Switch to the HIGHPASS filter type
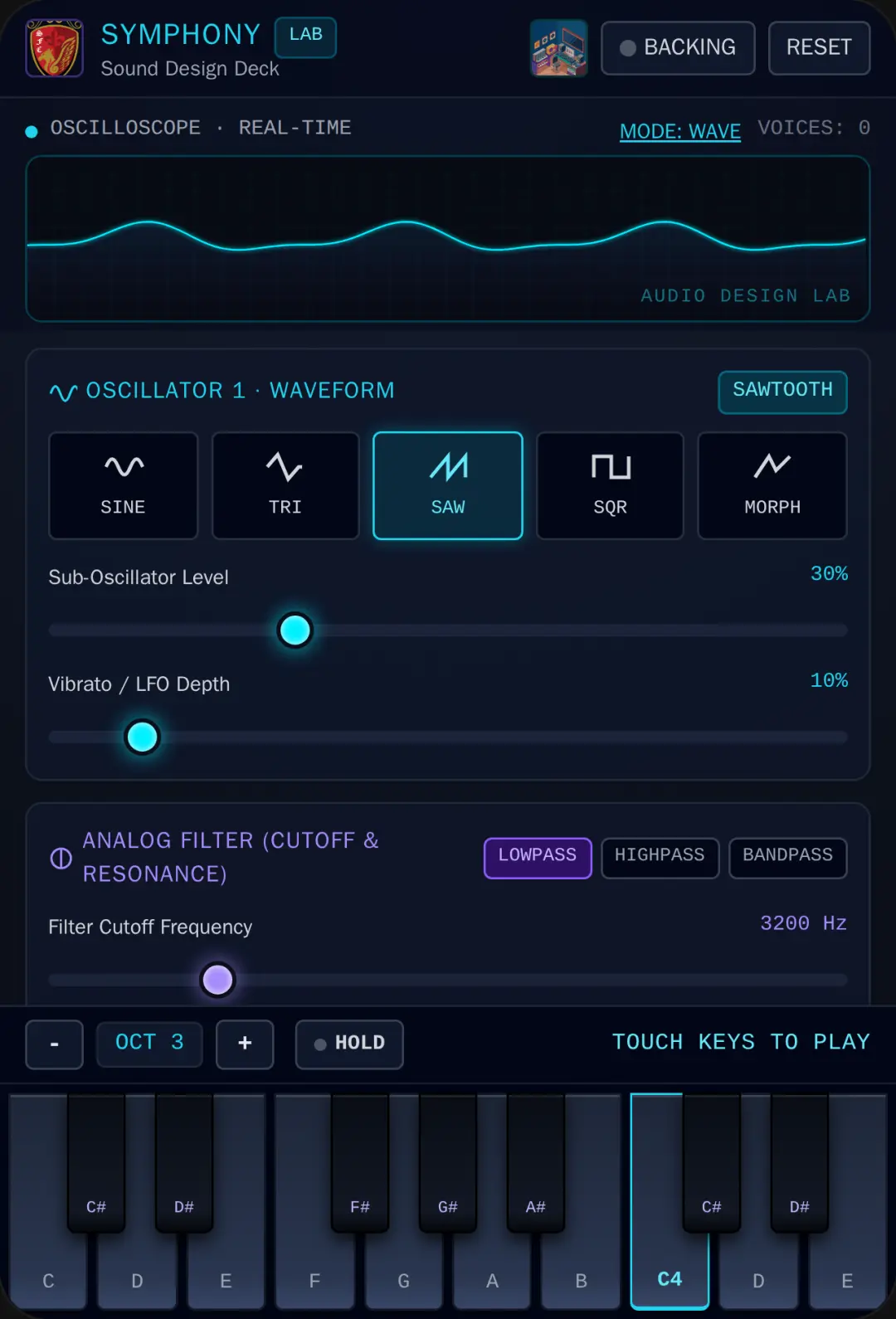 [x=660, y=858]
